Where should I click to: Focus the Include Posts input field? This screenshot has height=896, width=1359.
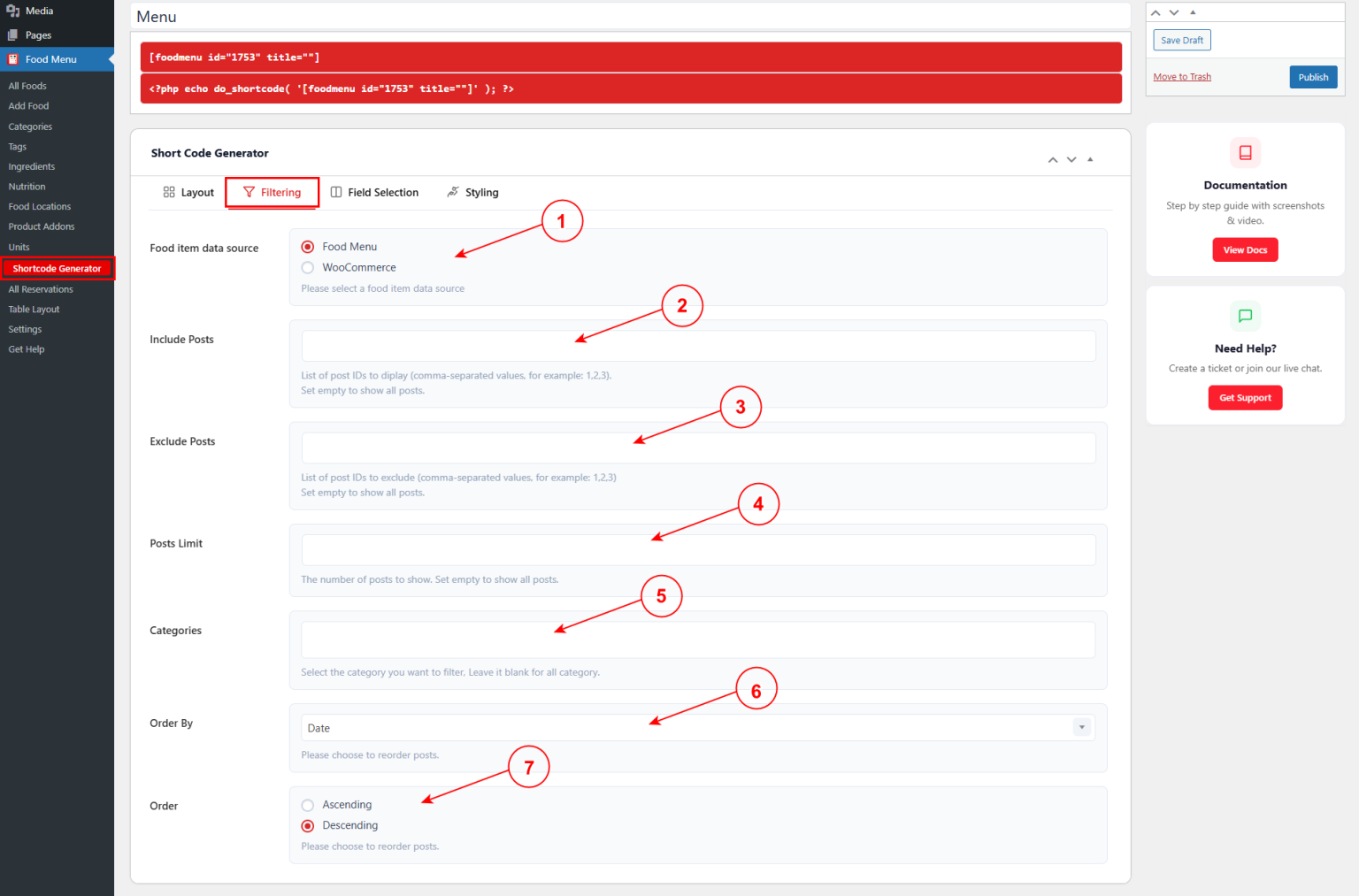click(x=698, y=346)
